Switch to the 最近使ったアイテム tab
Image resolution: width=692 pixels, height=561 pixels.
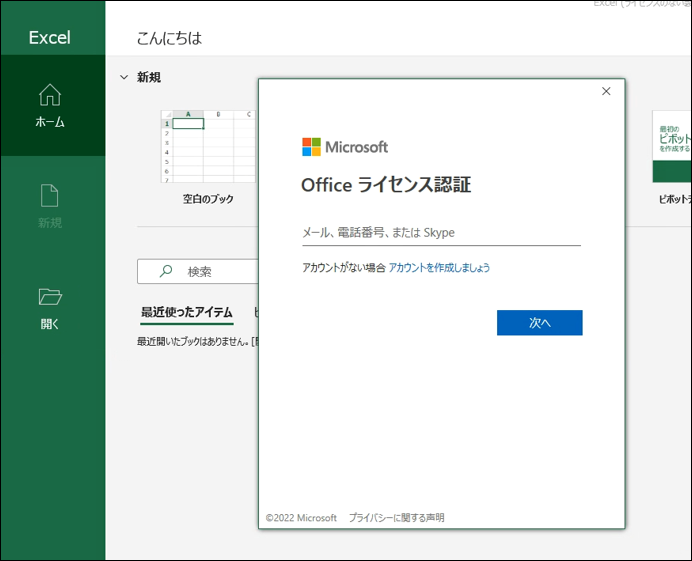(187, 312)
